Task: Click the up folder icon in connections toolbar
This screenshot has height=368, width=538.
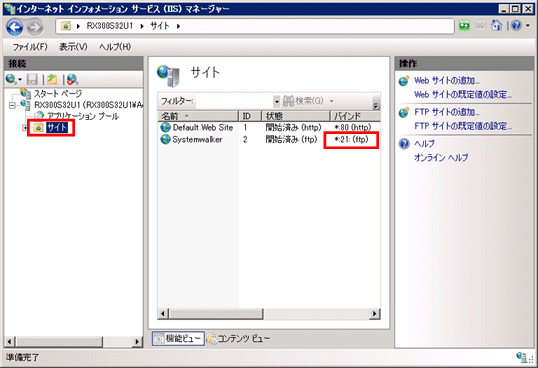Action: point(52,80)
